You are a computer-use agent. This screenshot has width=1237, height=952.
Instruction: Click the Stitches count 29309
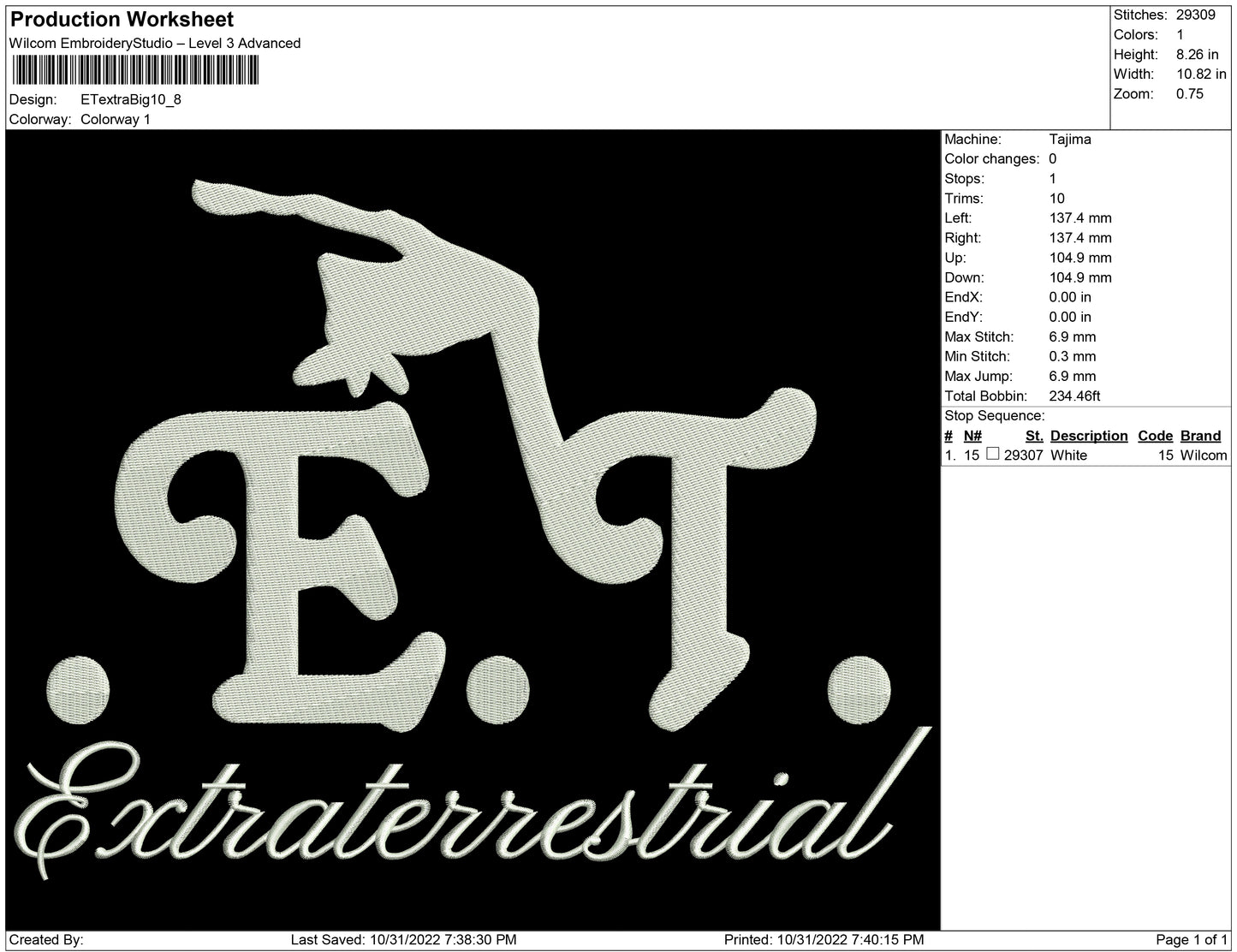[x=1194, y=15]
